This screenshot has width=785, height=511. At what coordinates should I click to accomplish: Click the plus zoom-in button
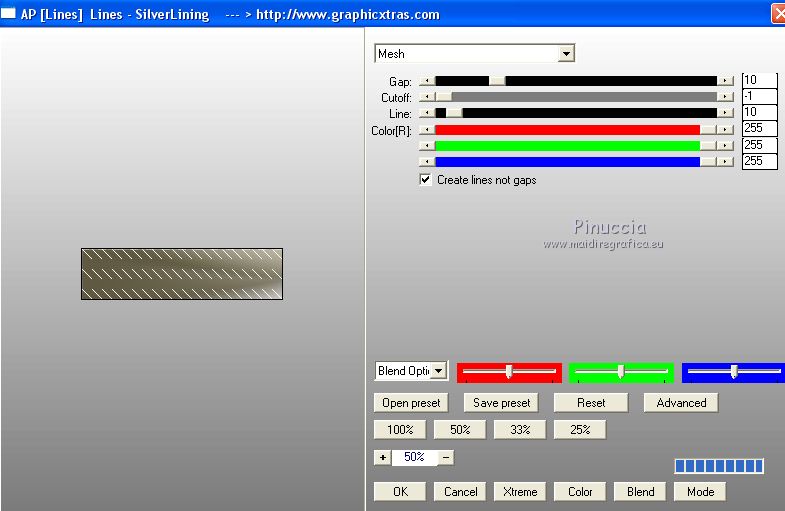coord(382,457)
